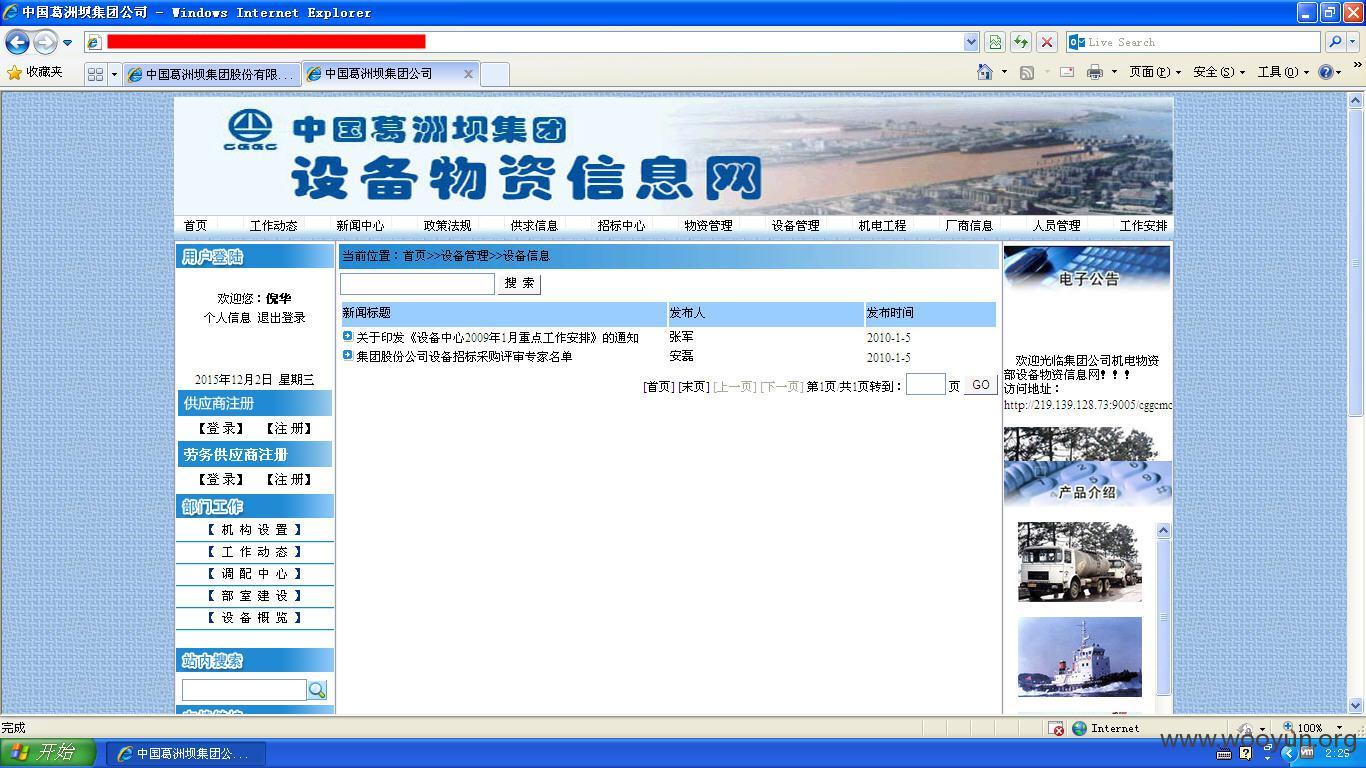Open 工作动态 navigation item

point(273,226)
